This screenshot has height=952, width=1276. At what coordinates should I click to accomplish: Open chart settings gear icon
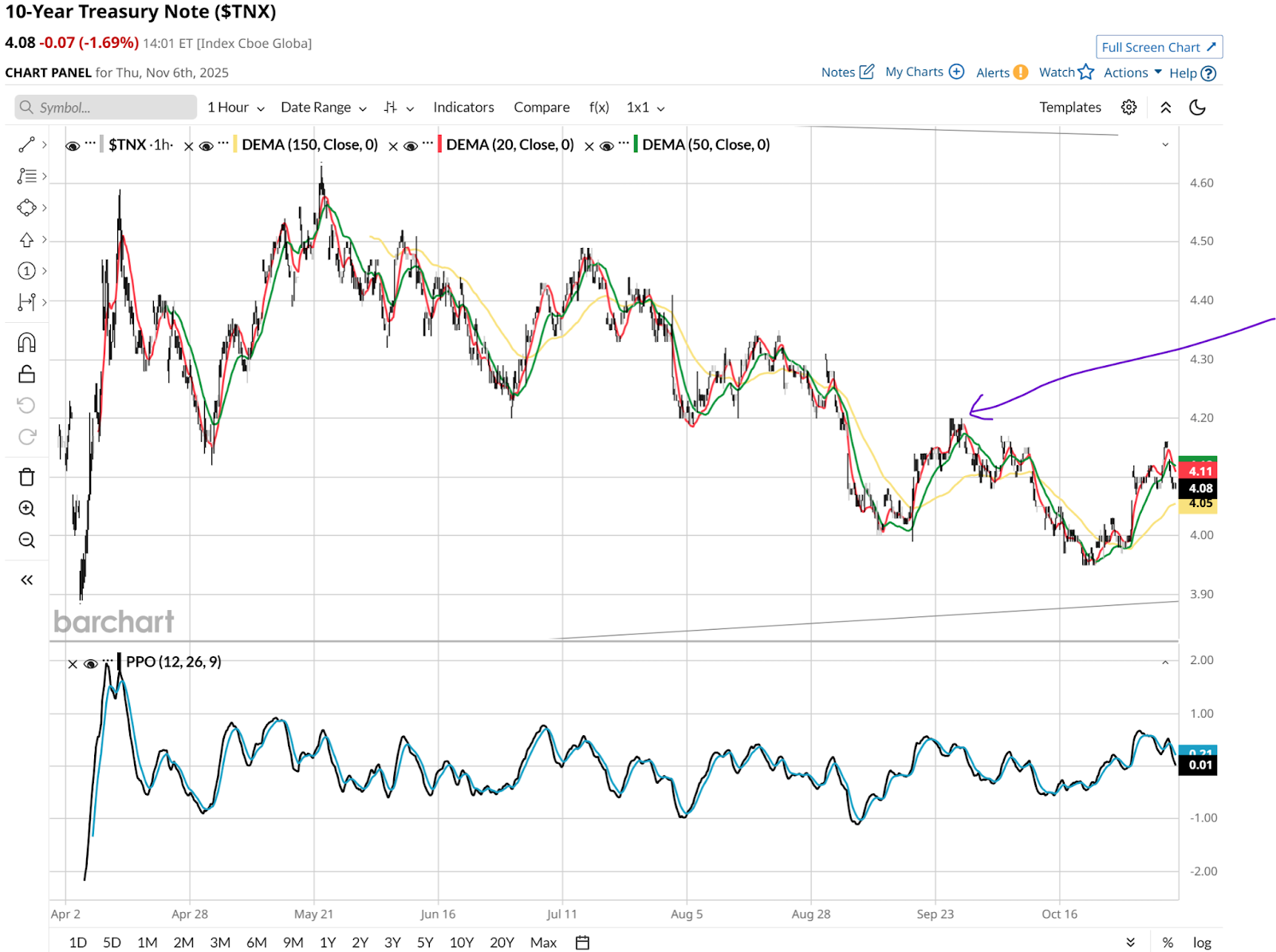(x=1128, y=108)
